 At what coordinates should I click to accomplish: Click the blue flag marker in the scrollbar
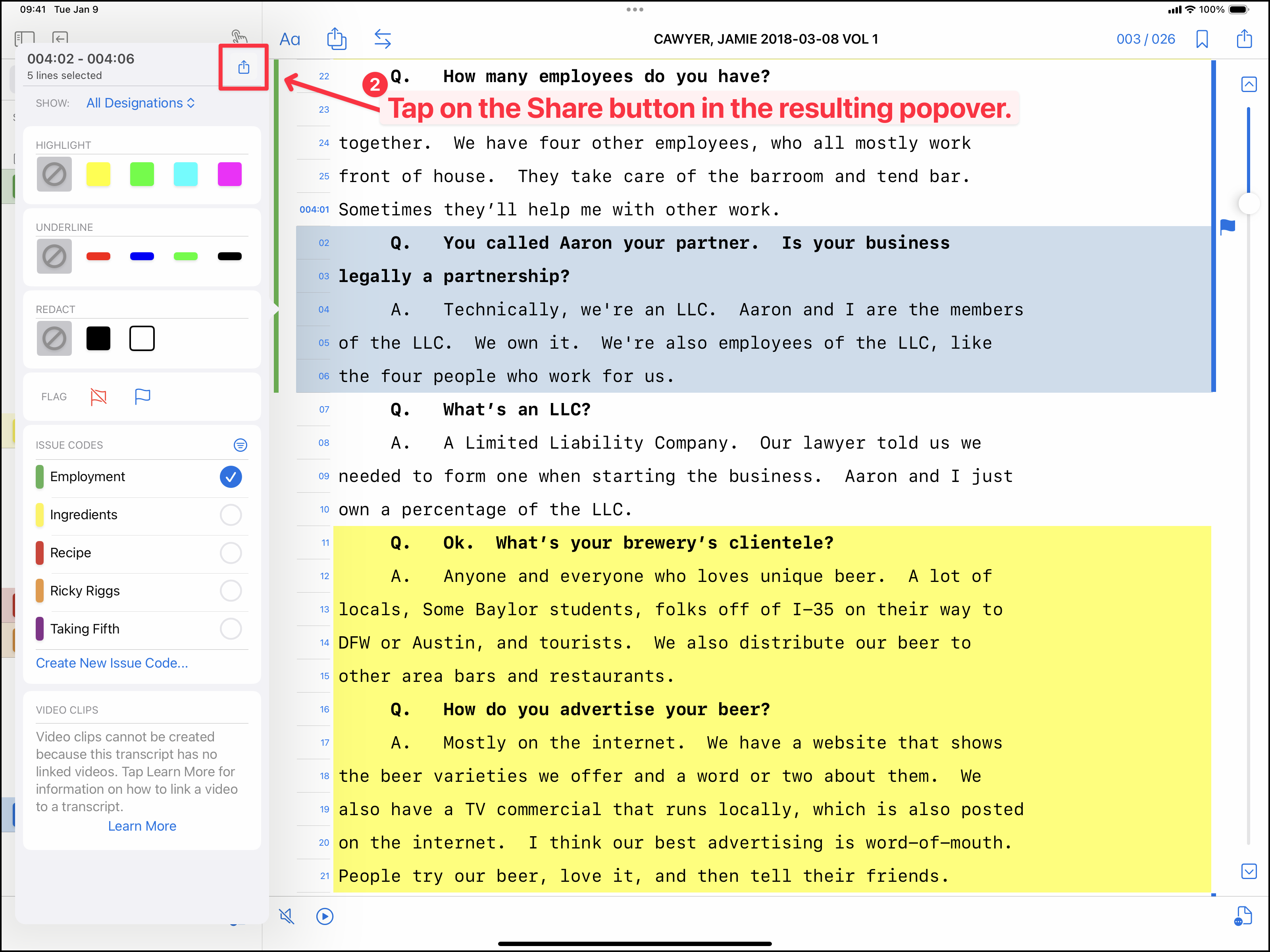1227,226
